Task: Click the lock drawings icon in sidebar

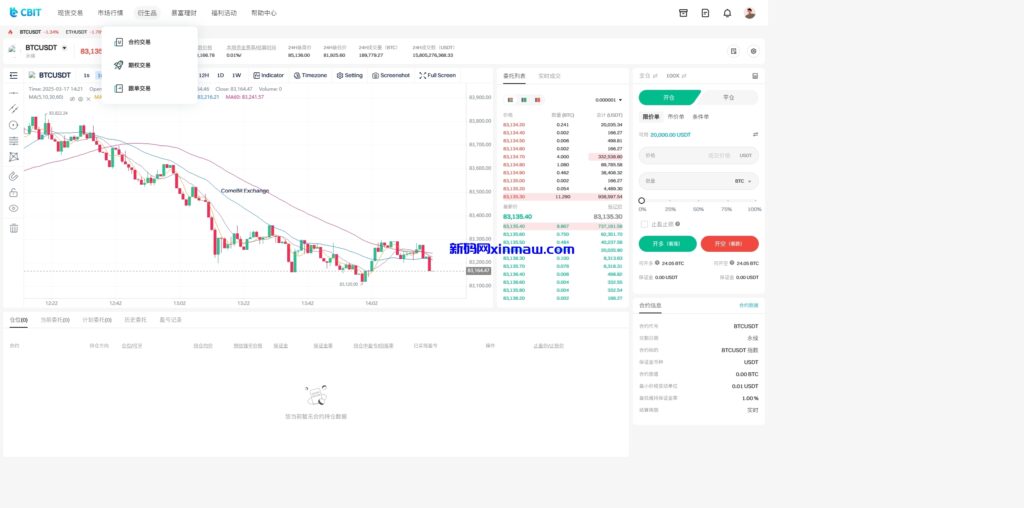Action: (14, 192)
